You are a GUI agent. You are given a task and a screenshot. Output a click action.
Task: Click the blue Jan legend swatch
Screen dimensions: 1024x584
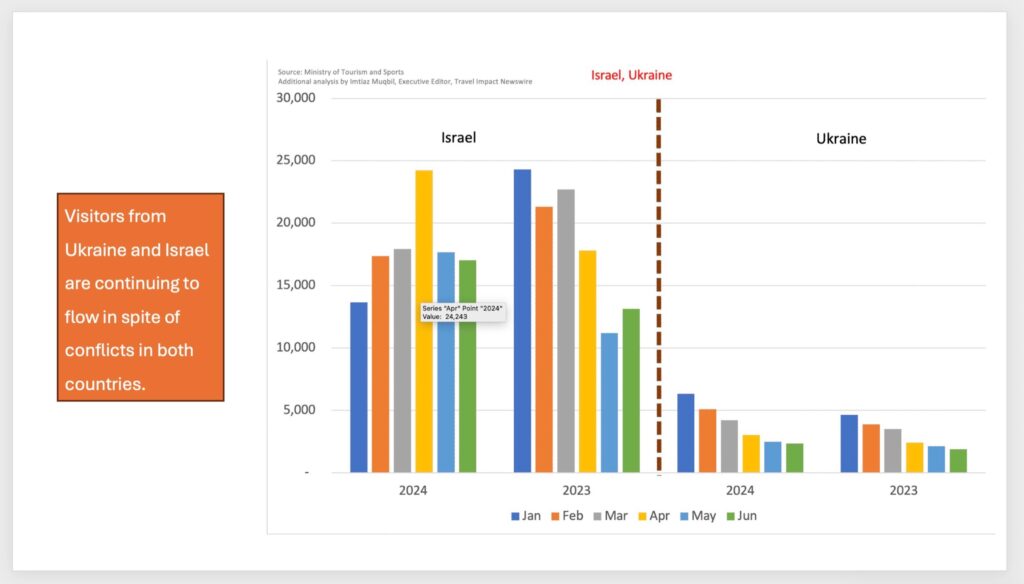pos(516,516)
